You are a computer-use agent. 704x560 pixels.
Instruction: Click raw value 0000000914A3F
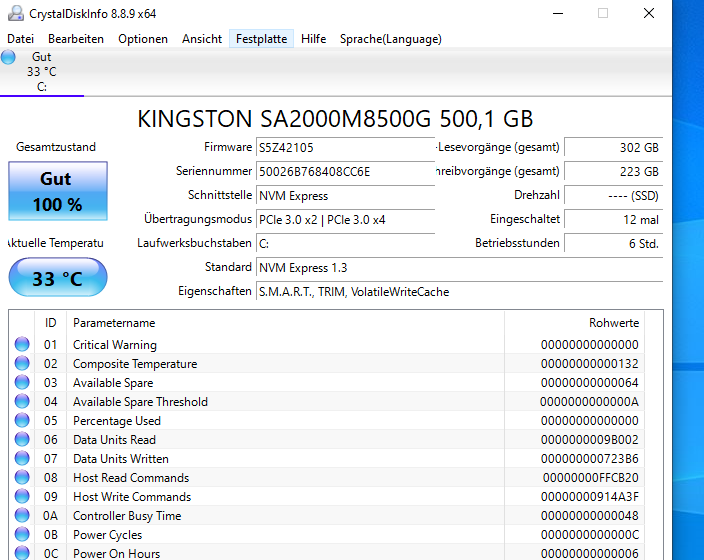590,497
